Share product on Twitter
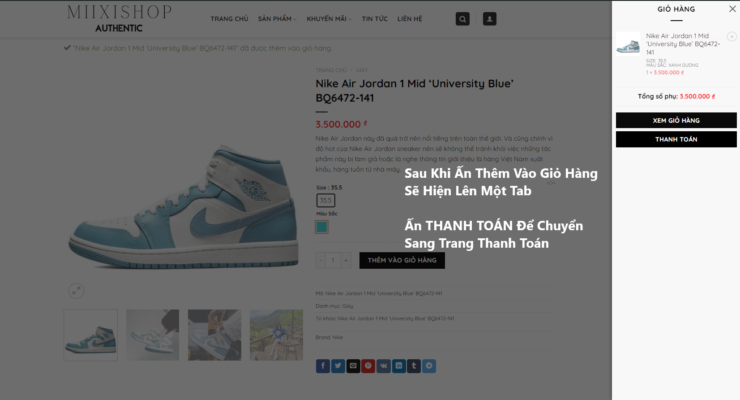Viewport: 740px width, 400px height. tap(338, 366)
